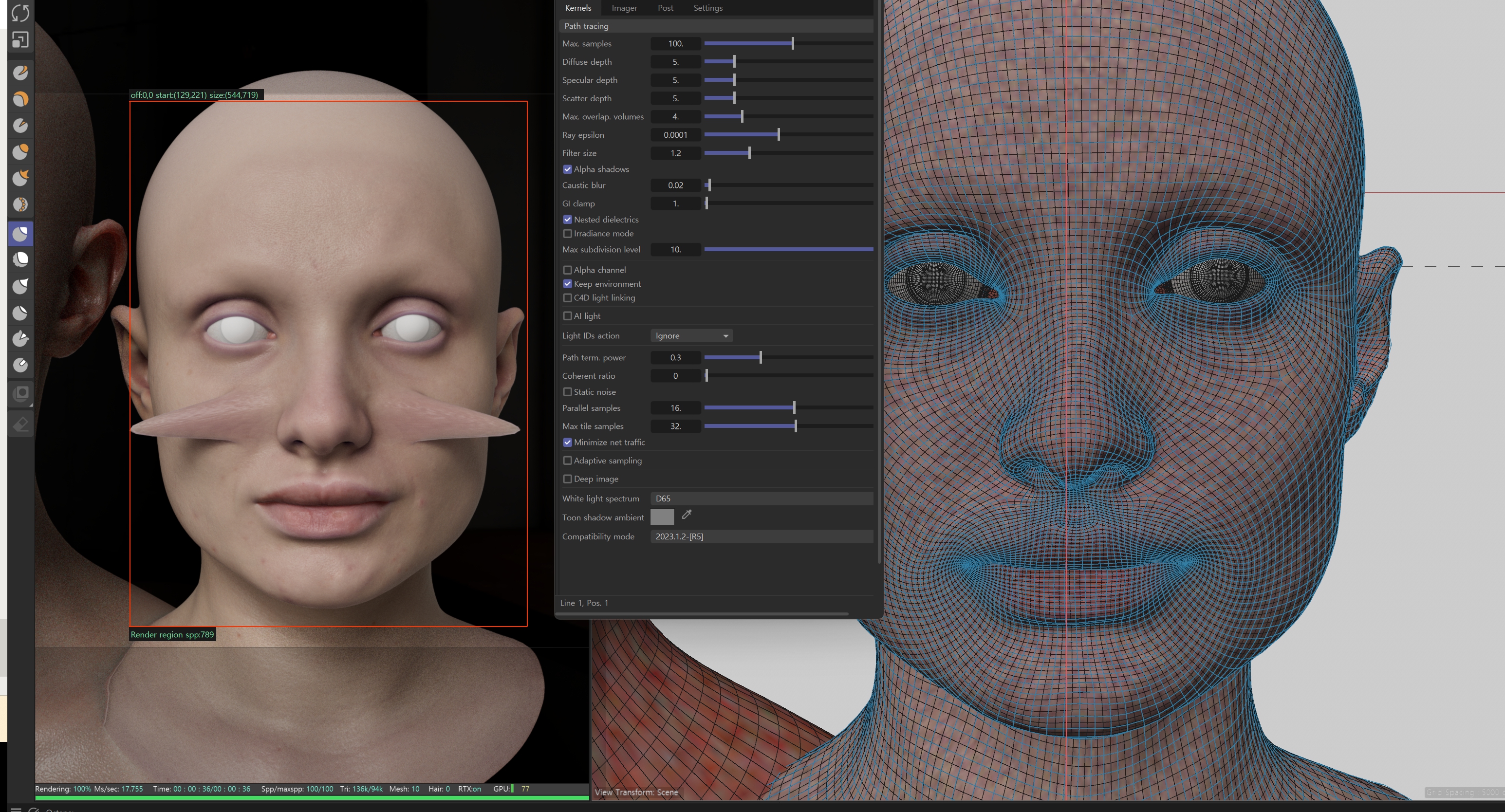Click the eyedropper next to Toon shadow ambient
The height and width of the screenshot is (812, 1505).
[687, 515]
